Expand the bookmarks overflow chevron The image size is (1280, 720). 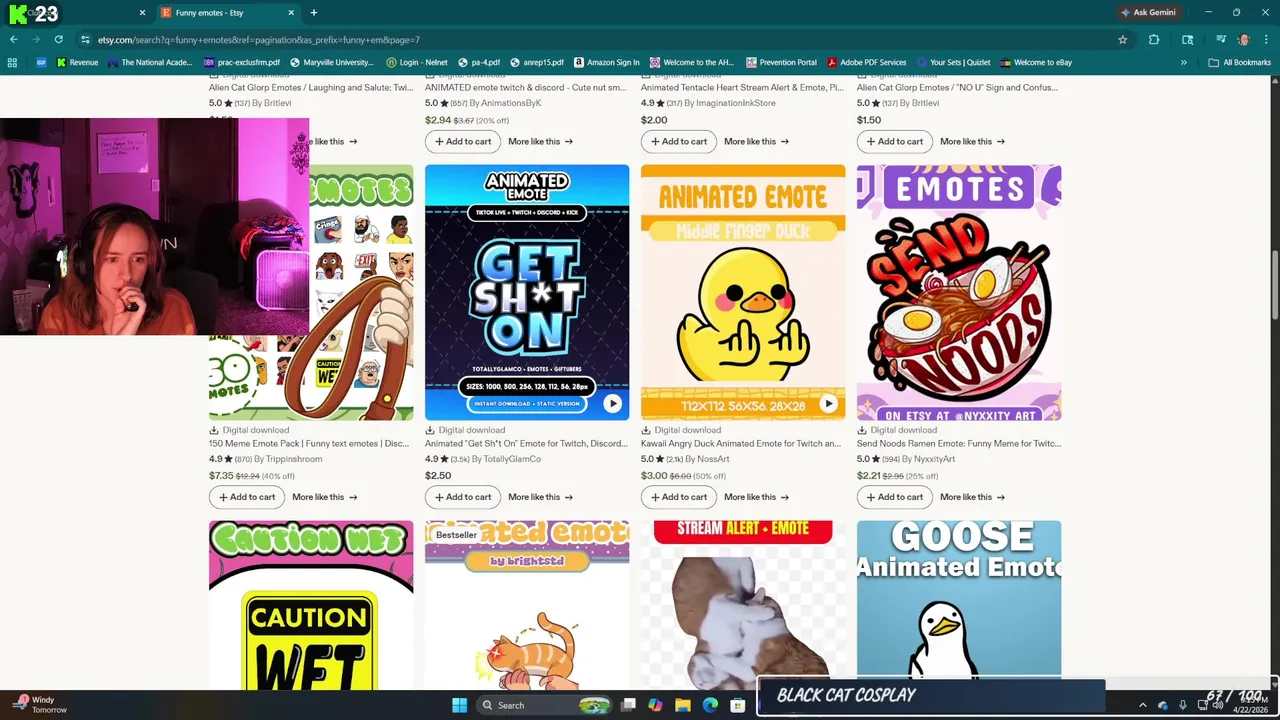[x=1184, y=62]
